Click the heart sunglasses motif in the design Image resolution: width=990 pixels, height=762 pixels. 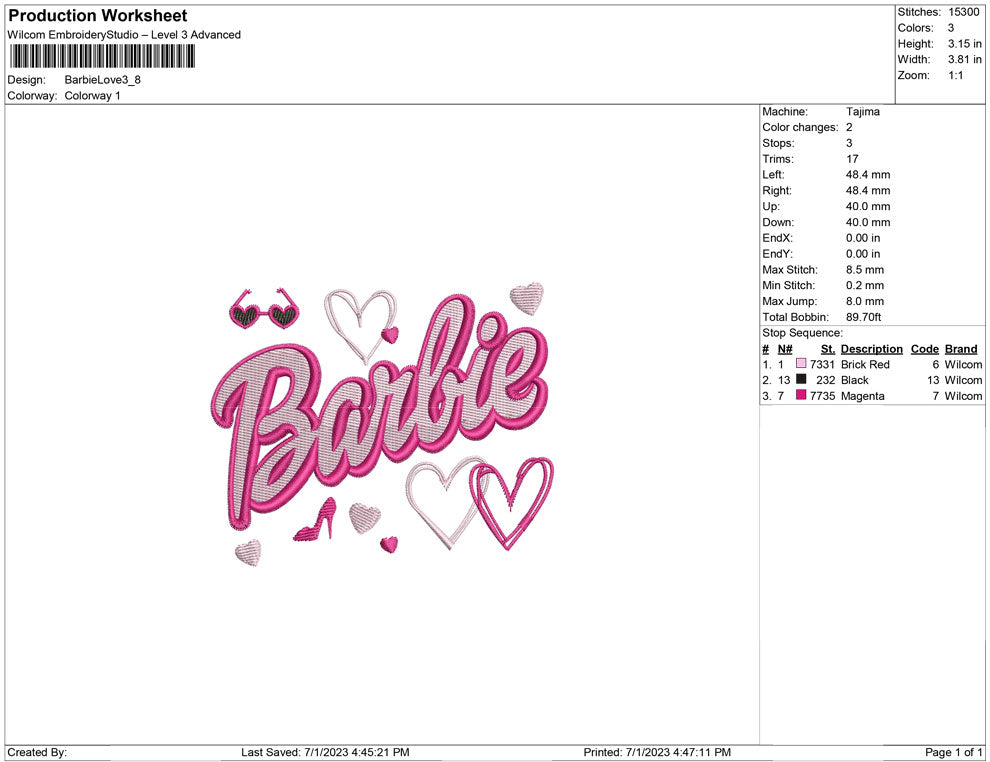pos(263,309)
